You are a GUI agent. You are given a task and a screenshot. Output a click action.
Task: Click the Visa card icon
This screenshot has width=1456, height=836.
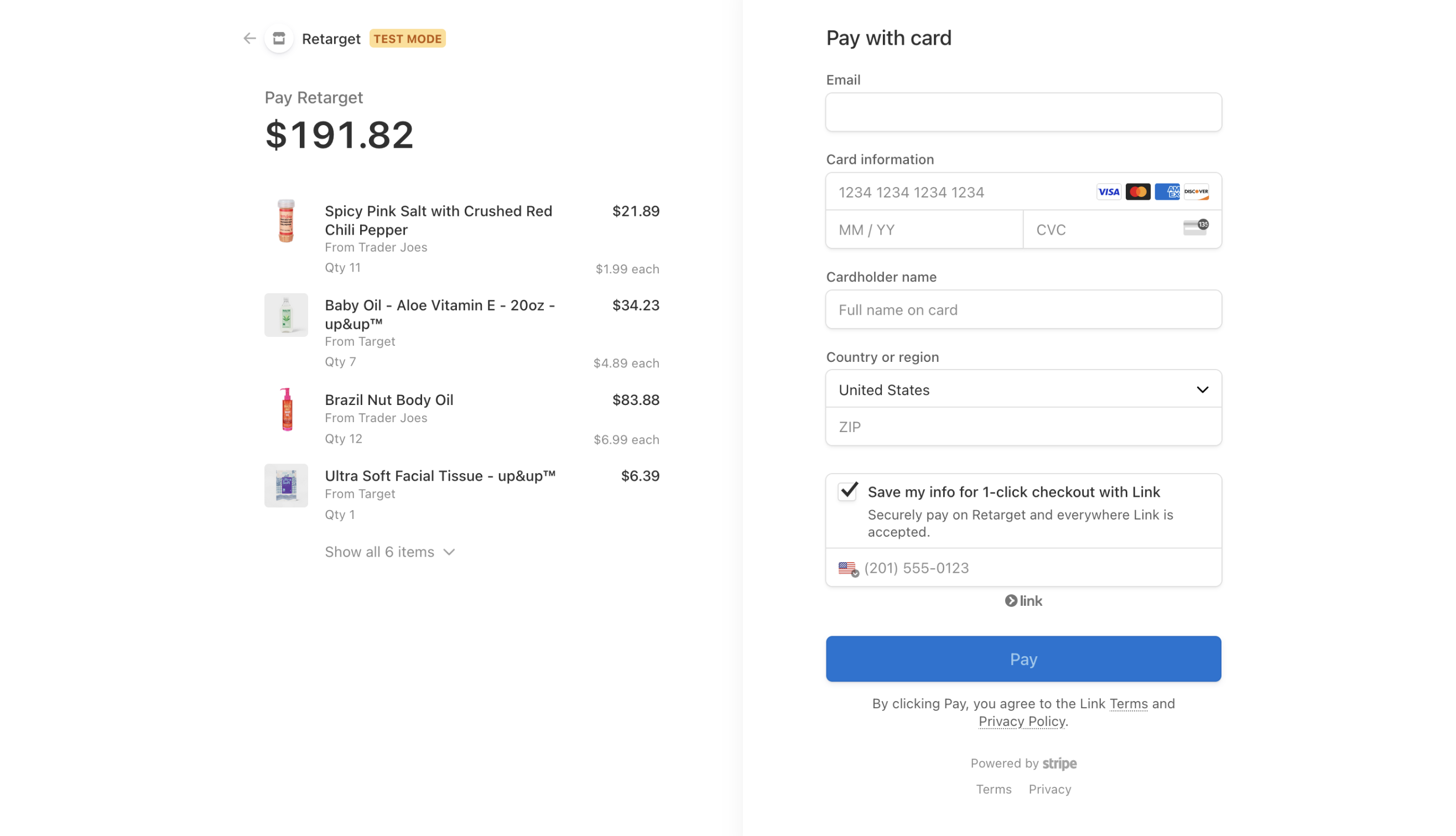coord(1108,192)
